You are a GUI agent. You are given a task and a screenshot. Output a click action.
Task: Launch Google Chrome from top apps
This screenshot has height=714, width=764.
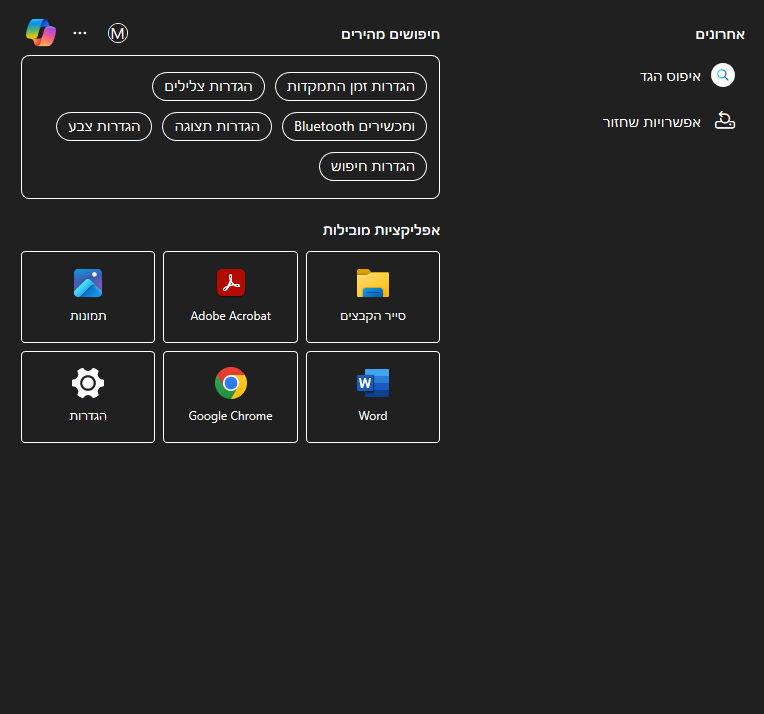click(230, 397)
